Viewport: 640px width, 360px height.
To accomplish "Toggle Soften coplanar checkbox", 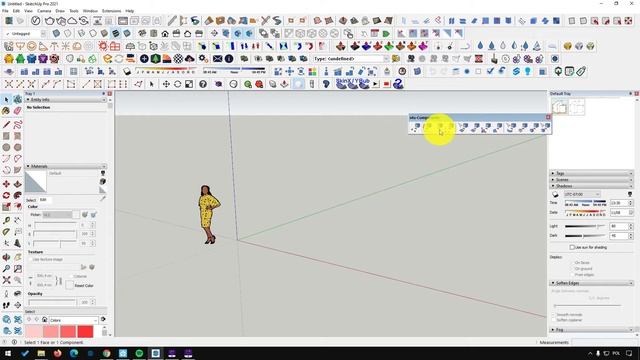I will 554,320.
